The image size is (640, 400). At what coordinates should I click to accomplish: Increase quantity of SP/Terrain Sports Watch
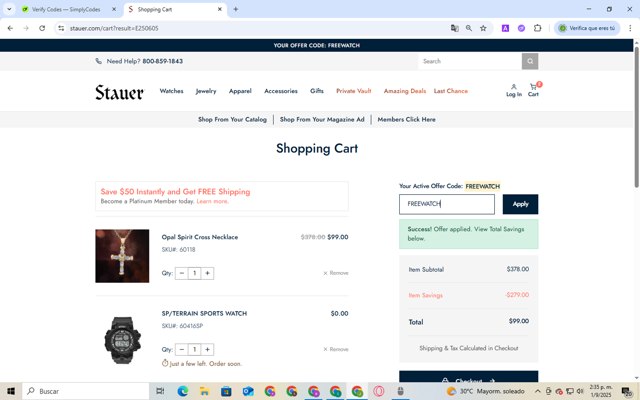coord(207,349)
